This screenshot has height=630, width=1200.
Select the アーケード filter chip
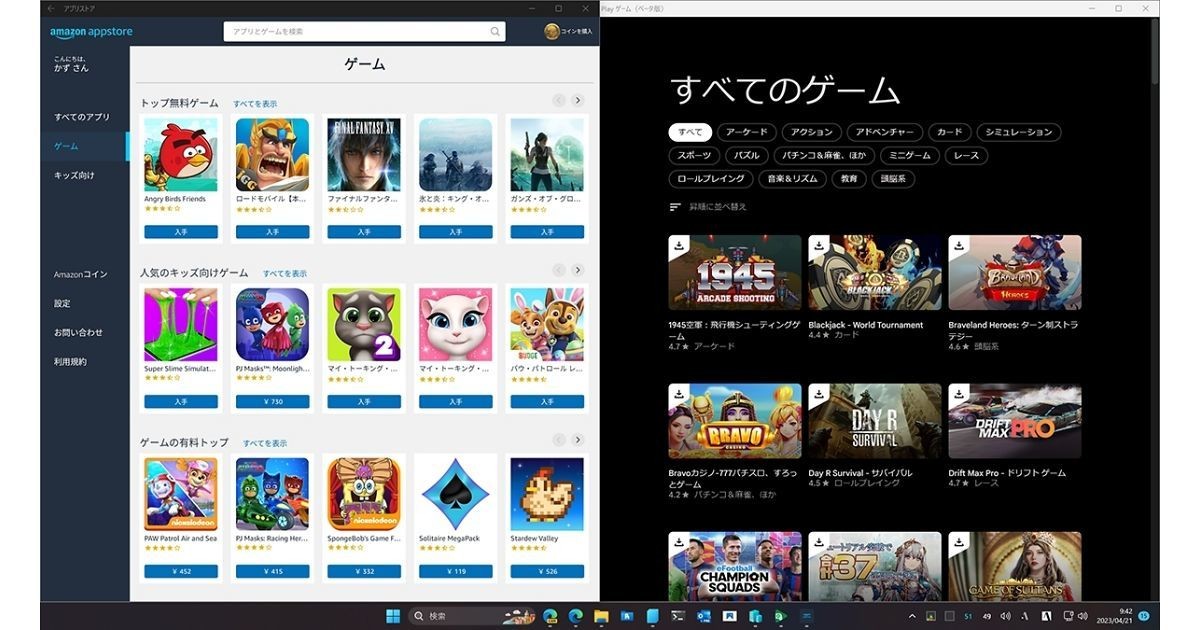[x=747, y=132]
